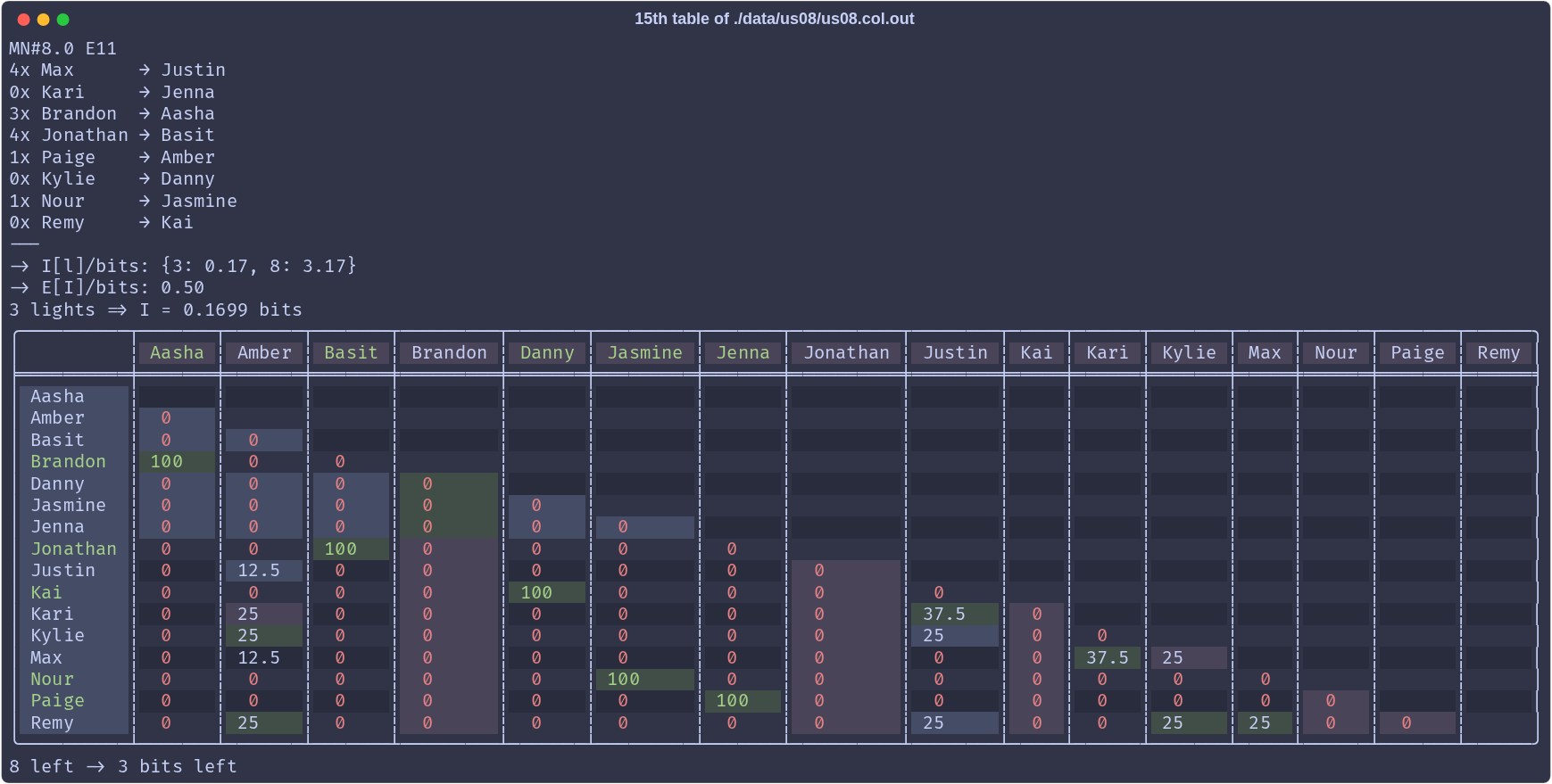Click the 'Paige' column header
1552x784 pixels.
(1417, 352)
